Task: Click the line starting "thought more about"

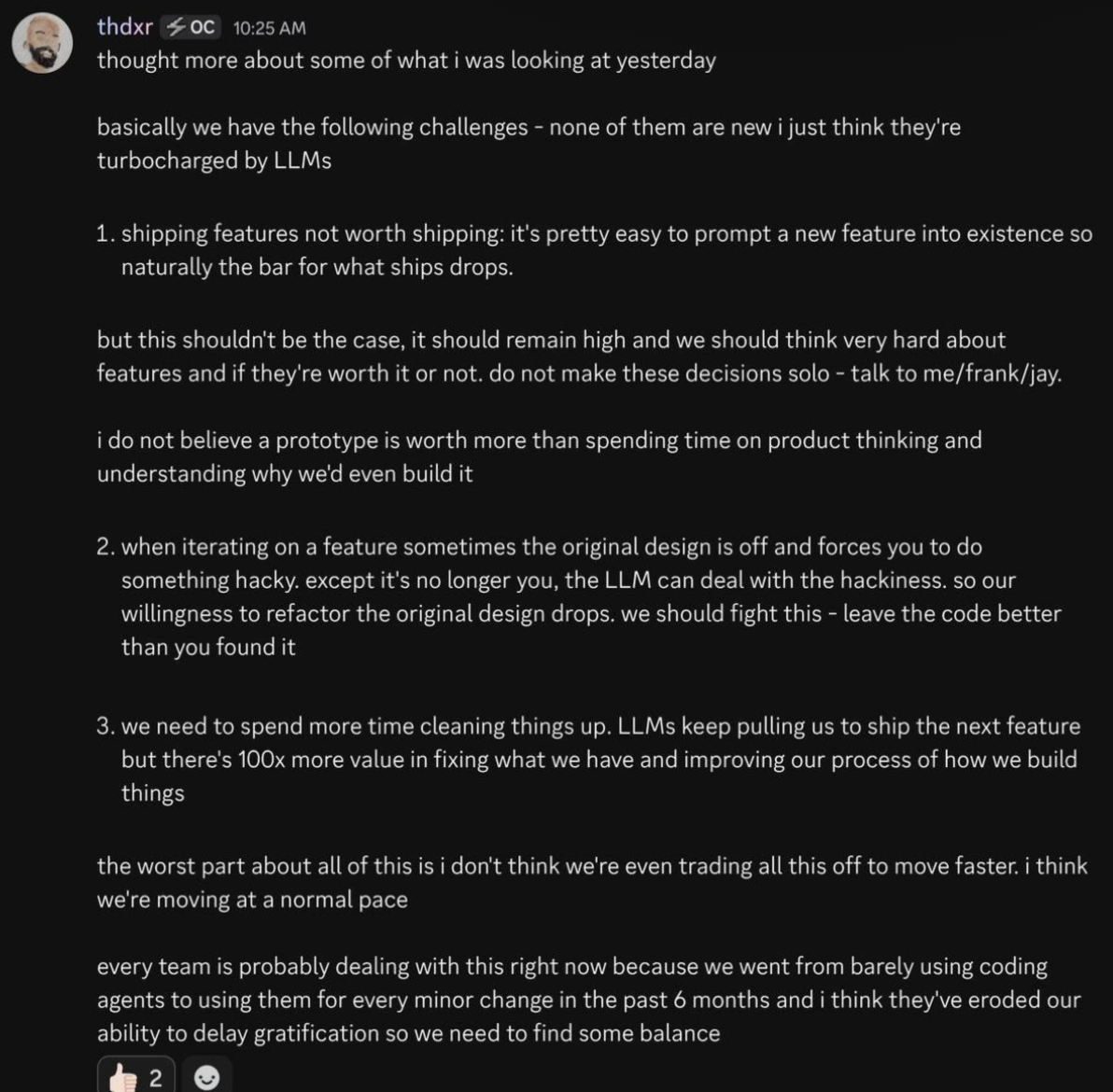Action: coord(405,61)
